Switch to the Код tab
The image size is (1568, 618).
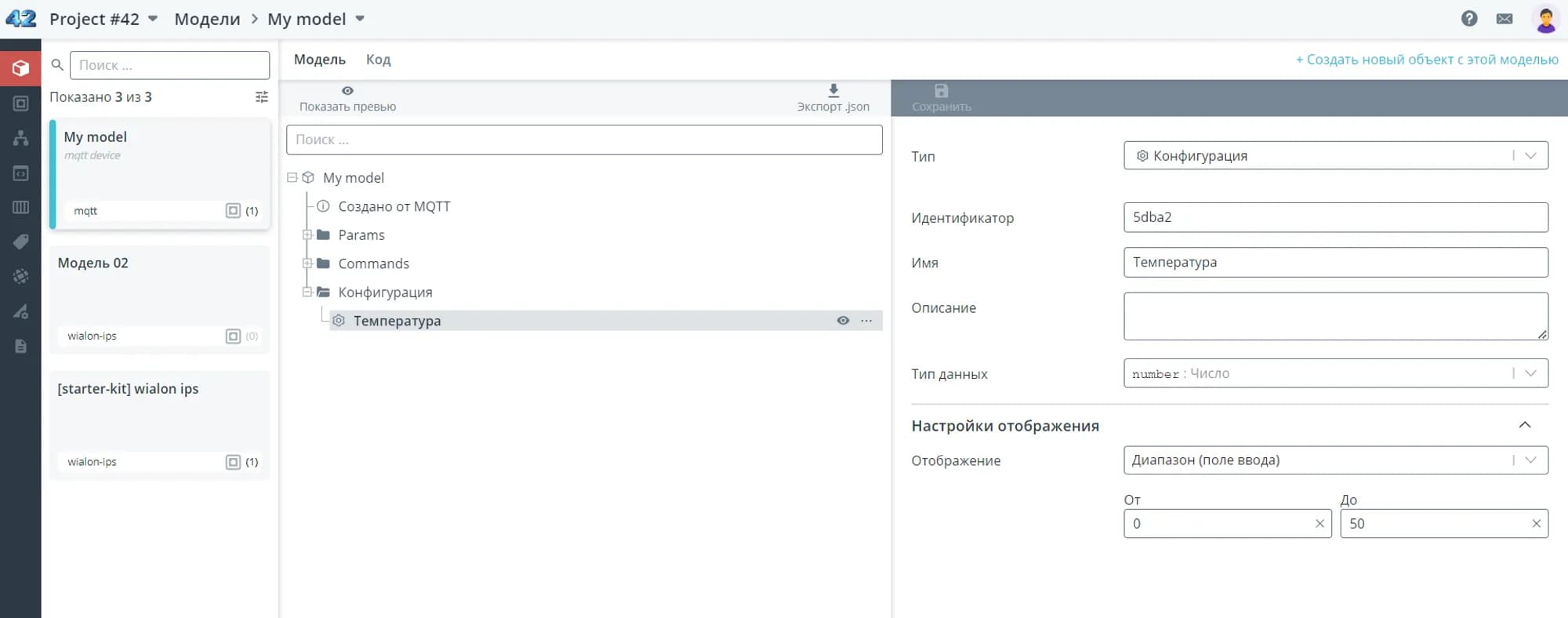click(x=378, y=60)
